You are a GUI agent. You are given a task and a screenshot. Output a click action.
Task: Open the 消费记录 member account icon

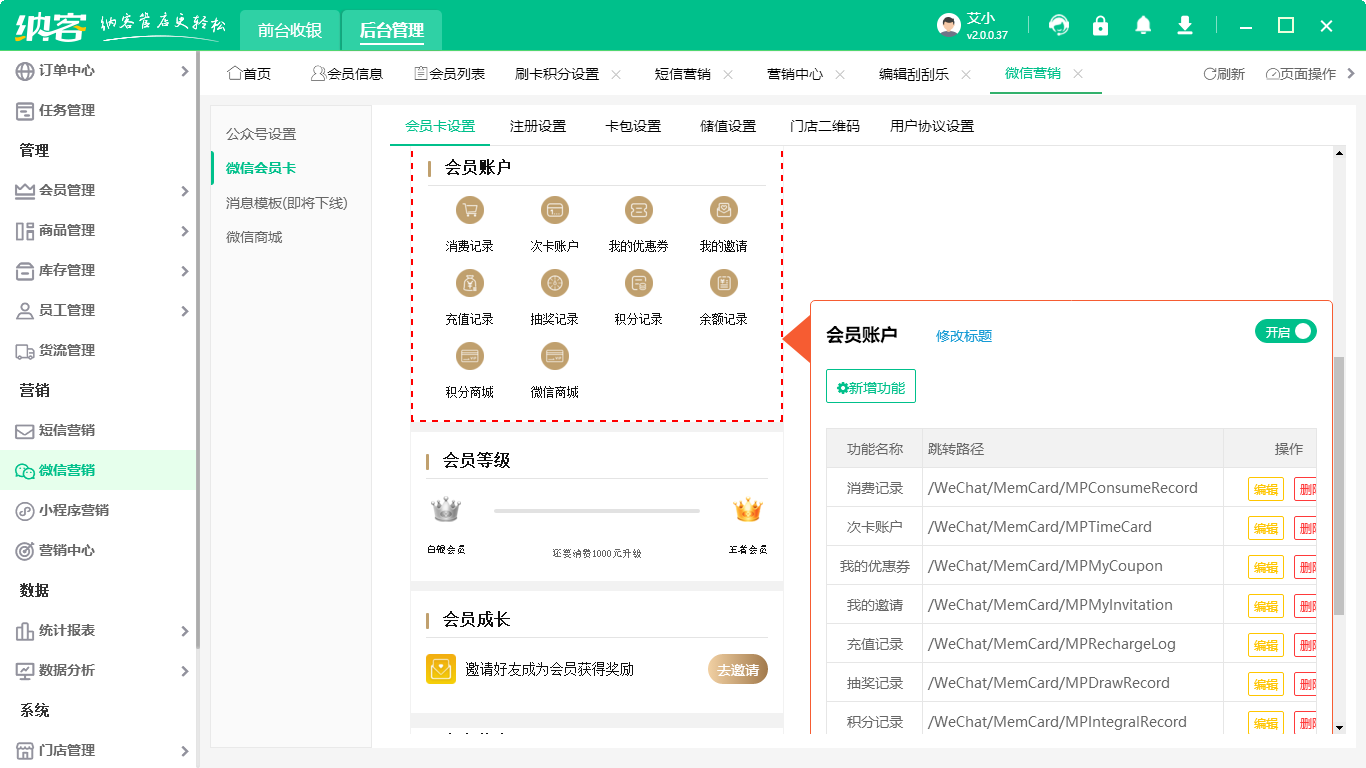point(470,210)
